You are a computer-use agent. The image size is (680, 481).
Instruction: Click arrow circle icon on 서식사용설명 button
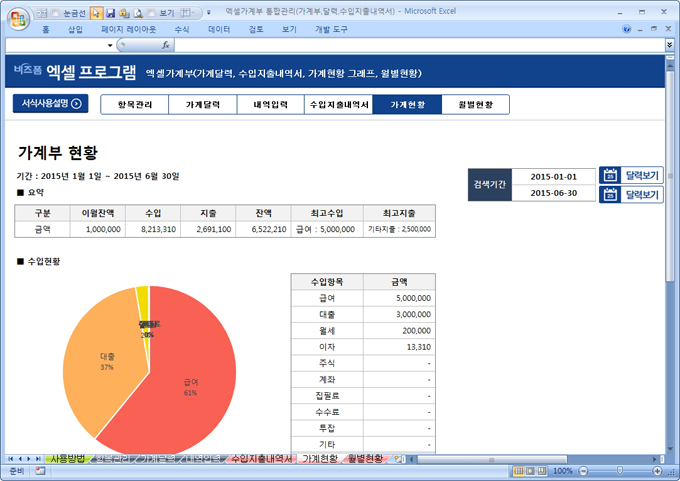click(x=76, y=103)
